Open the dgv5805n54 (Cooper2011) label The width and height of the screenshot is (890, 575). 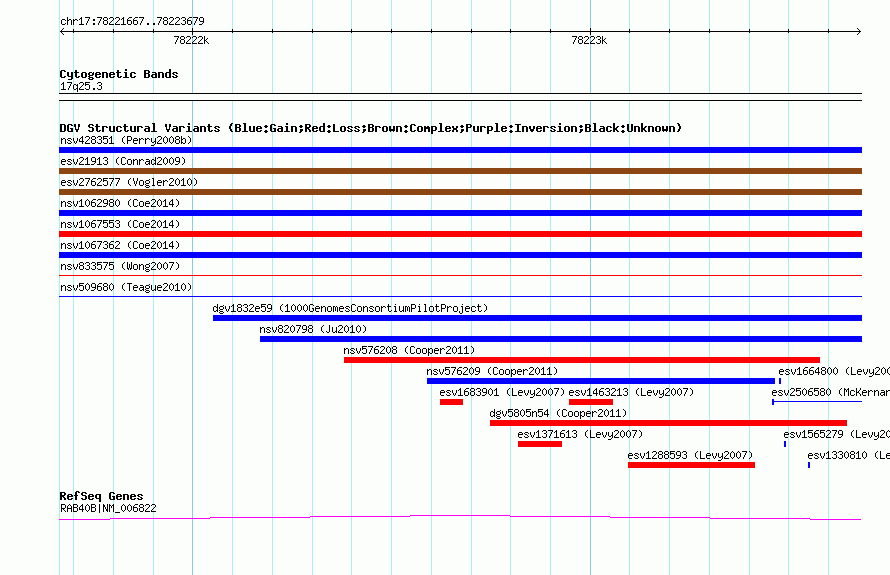pos(558,413)
